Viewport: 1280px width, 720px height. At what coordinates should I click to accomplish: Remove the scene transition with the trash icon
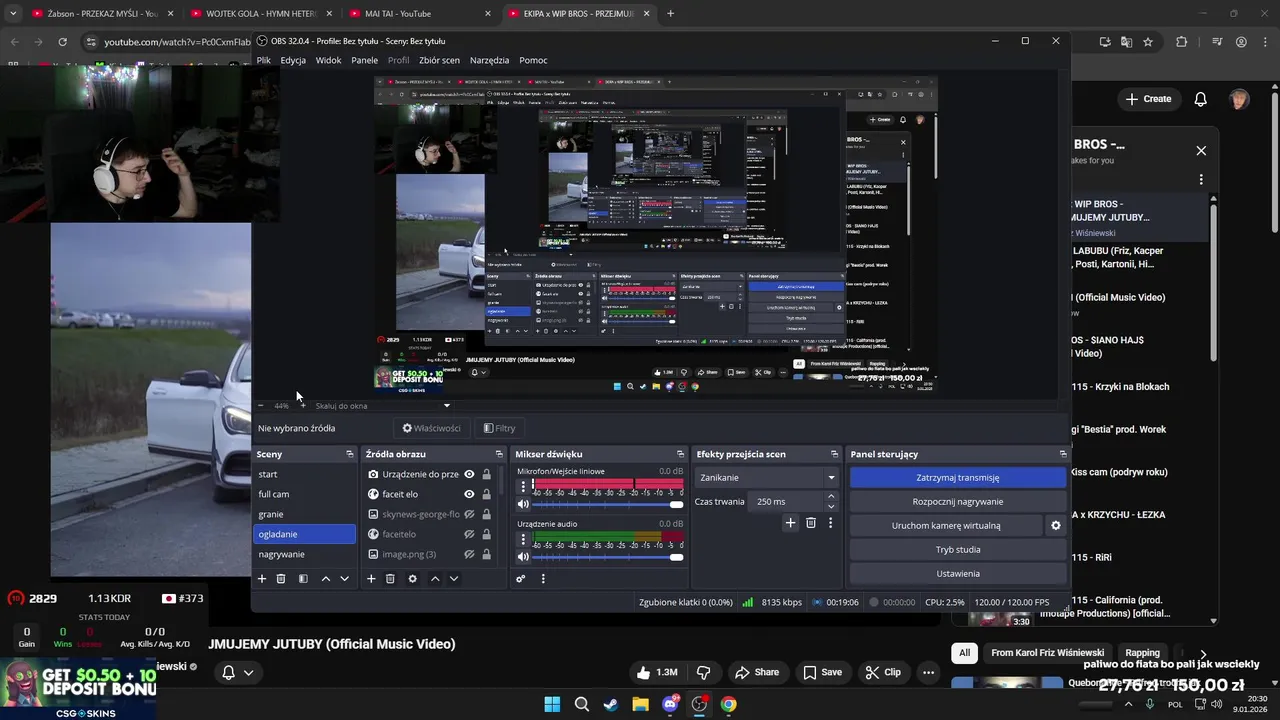click(811, 523)
